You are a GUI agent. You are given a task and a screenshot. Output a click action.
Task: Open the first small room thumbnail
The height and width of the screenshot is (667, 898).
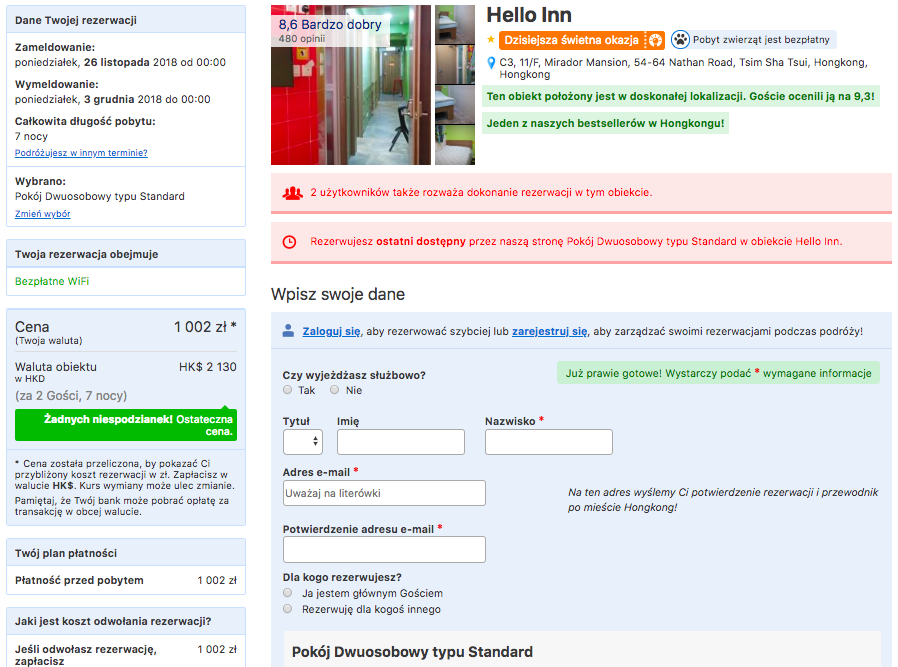pyautogui.click(x=455, y=24)
